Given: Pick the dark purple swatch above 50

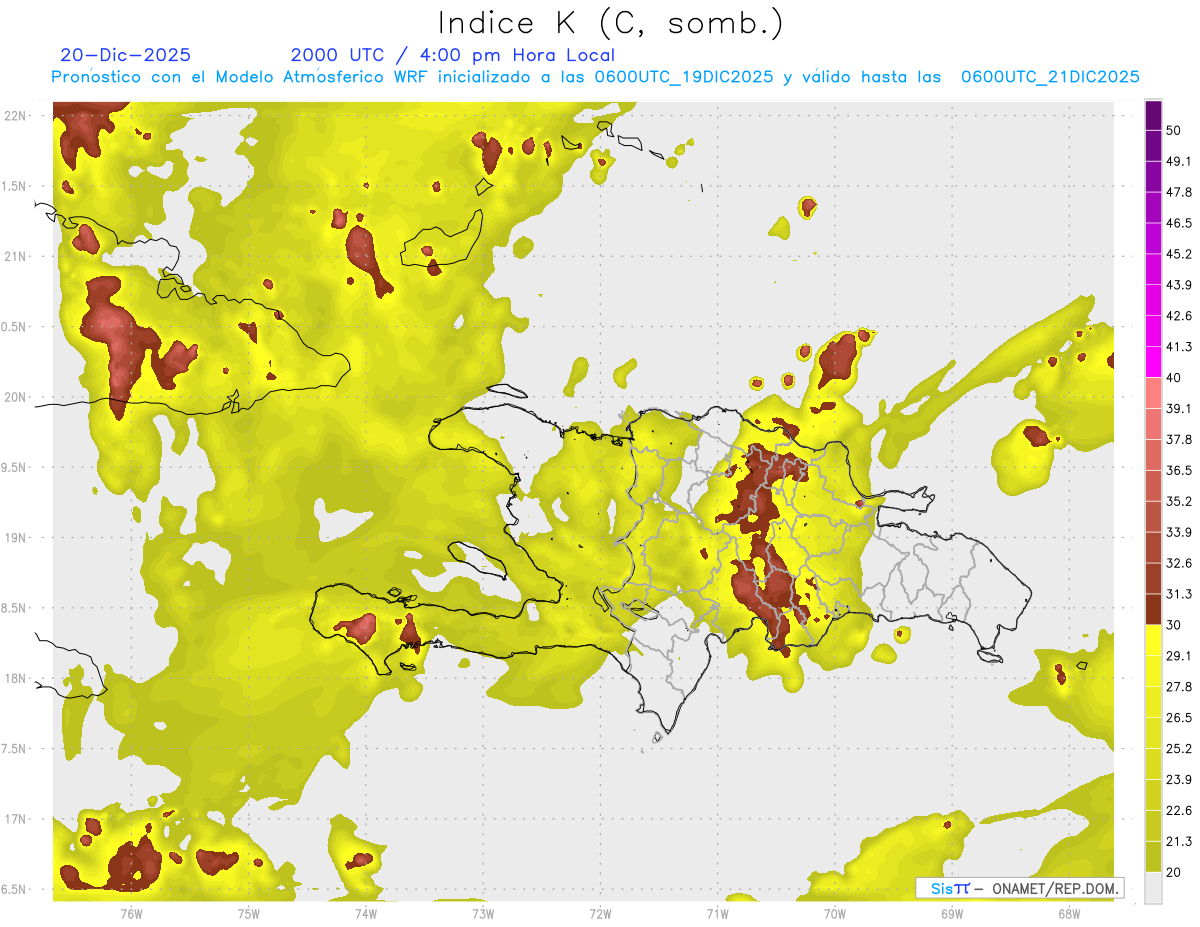Looking at the screenshot, I should coord(1153,115).
